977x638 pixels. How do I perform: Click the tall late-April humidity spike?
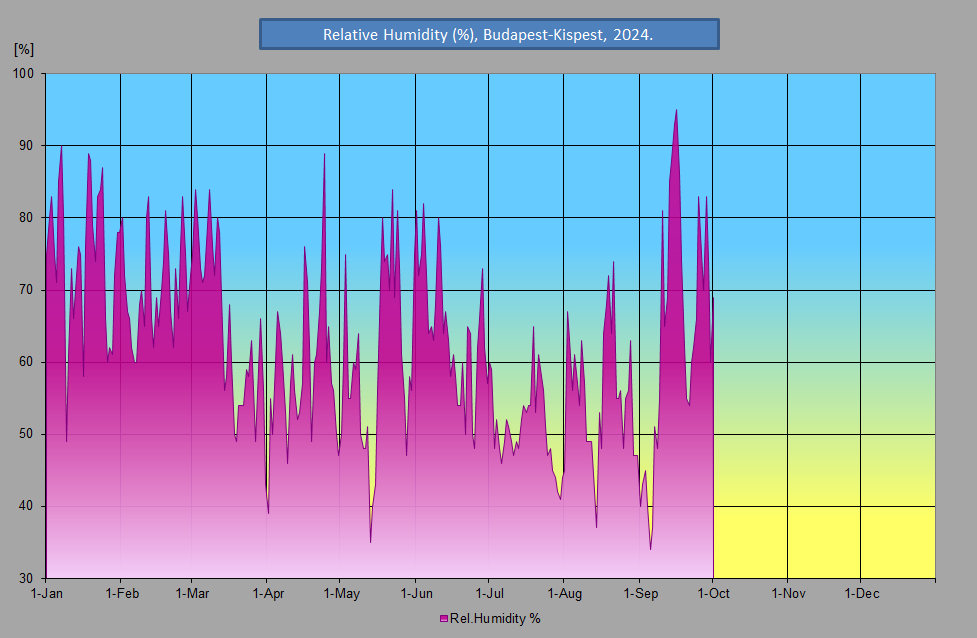(x=324, y=157)
